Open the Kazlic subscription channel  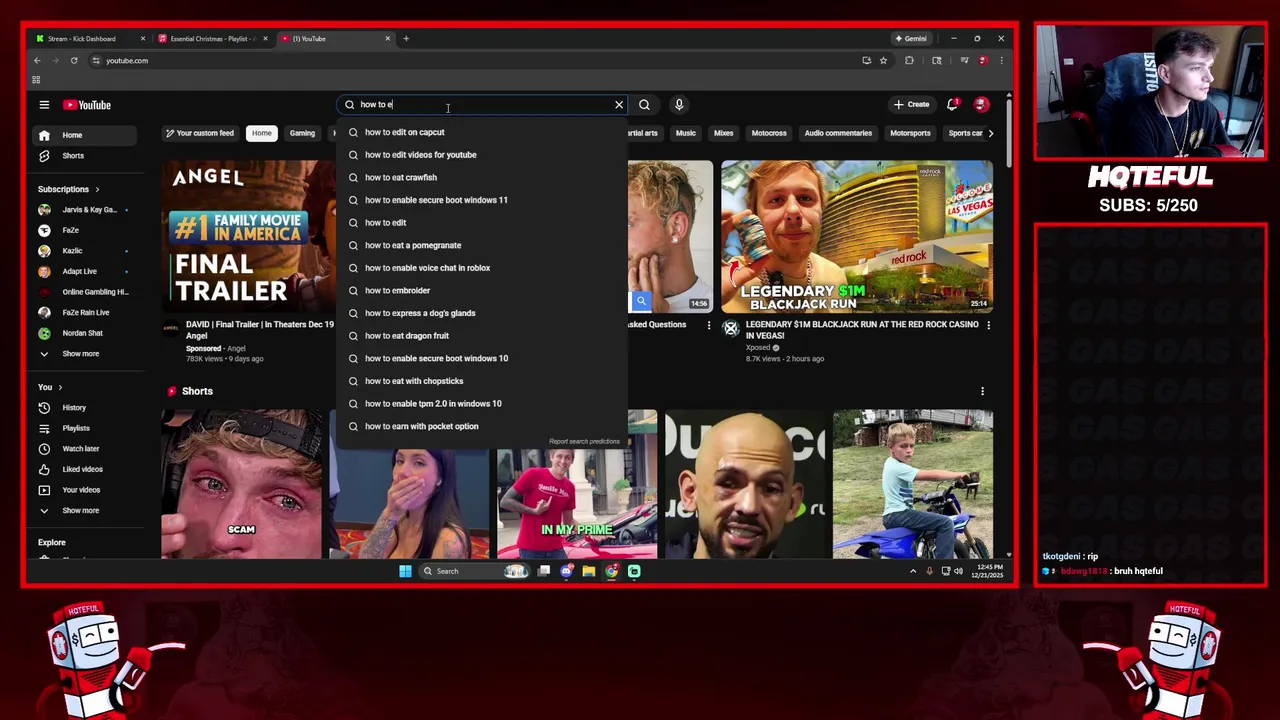[85, 251]
